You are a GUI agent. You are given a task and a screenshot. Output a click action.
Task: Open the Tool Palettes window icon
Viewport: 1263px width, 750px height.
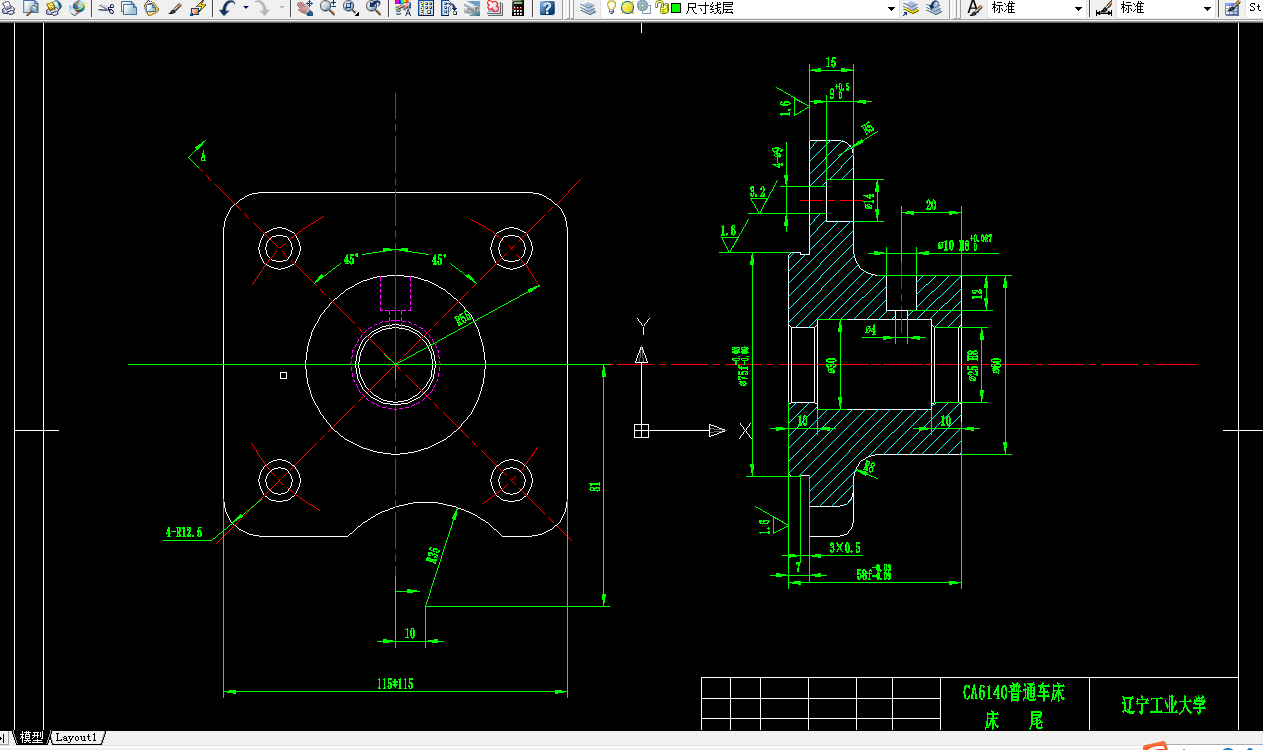(449, 8)
